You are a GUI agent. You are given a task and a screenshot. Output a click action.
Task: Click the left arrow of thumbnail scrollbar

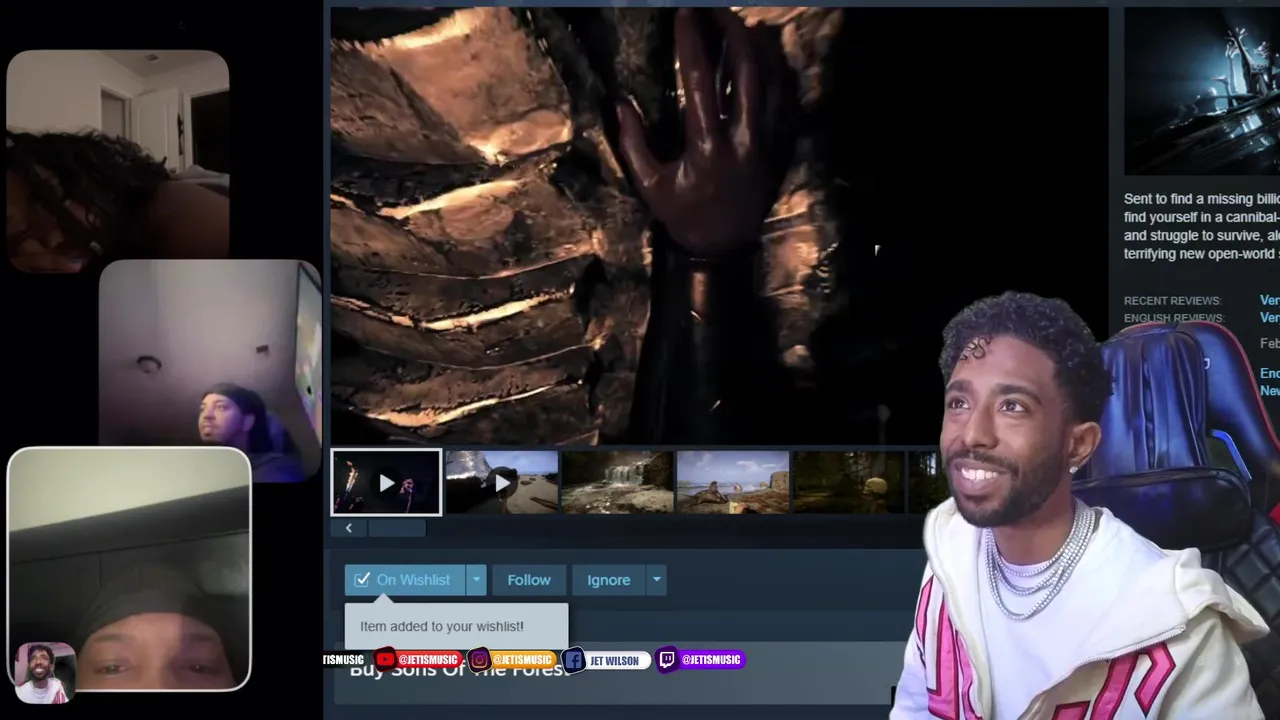click(349, 528)
